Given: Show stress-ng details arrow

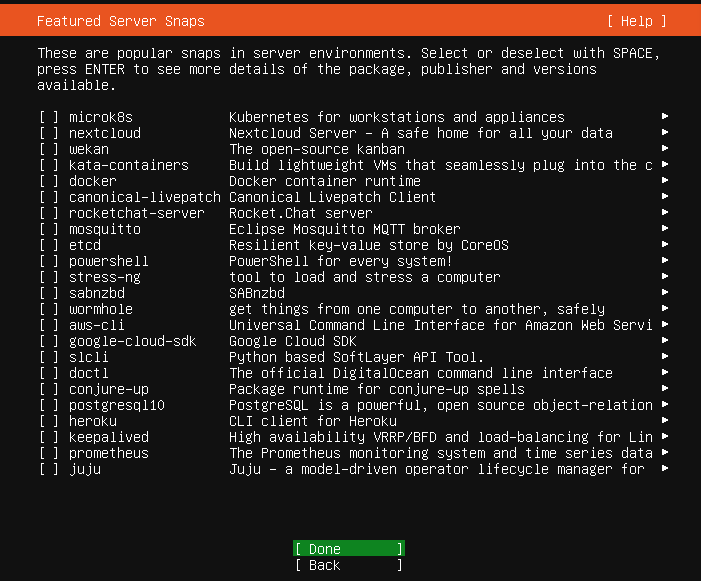Looking at the screenshot, I should (x=665, y=276).
